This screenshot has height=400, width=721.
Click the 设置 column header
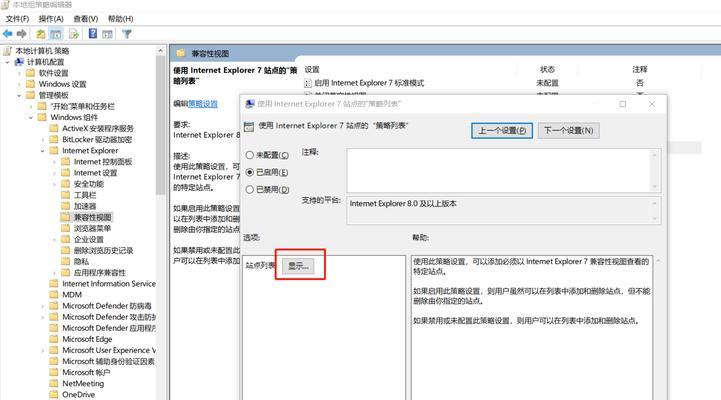click(312, 69)
